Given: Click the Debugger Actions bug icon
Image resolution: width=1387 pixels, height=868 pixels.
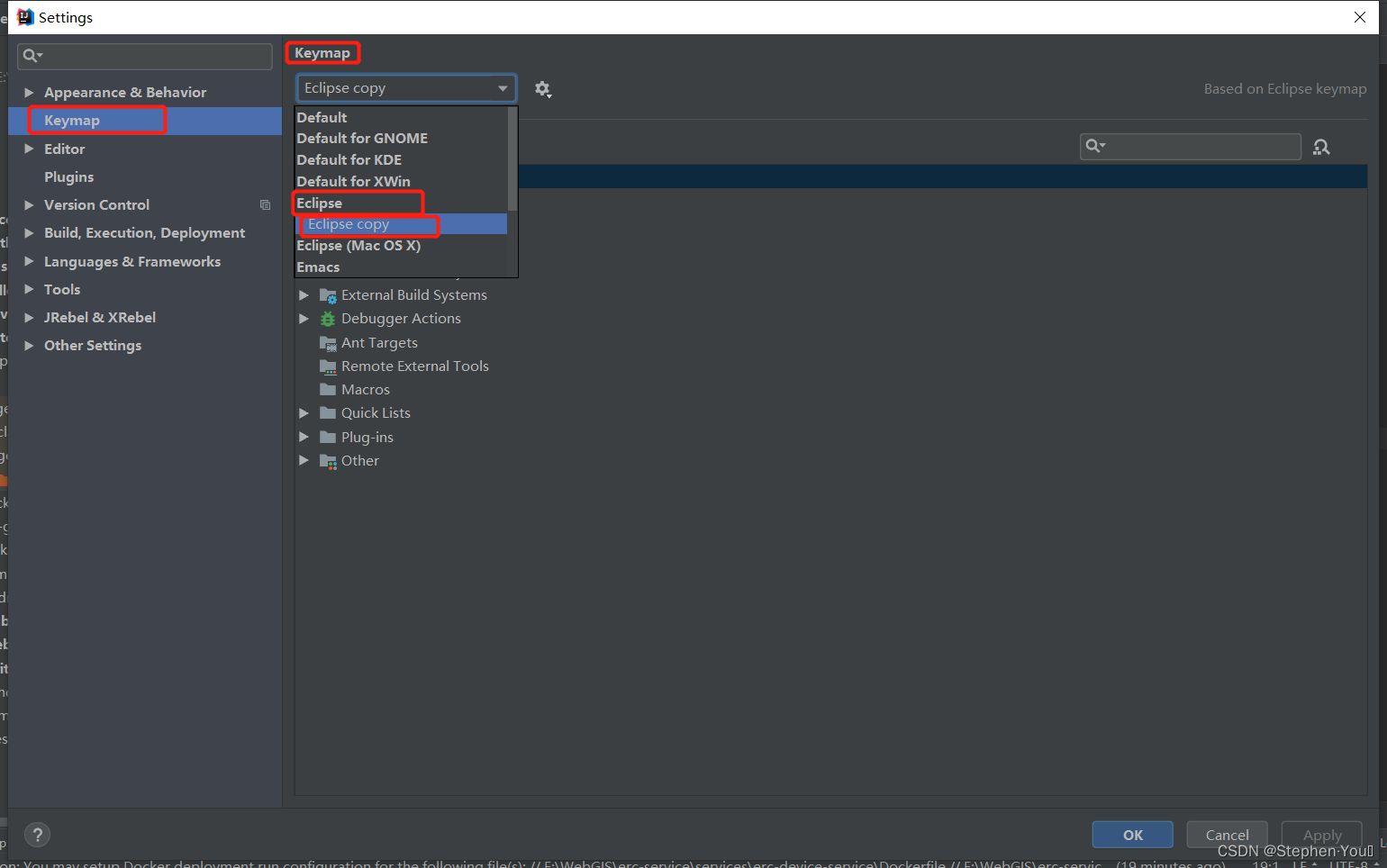Looking at the screenshot, I should click(x=328, y=319).
